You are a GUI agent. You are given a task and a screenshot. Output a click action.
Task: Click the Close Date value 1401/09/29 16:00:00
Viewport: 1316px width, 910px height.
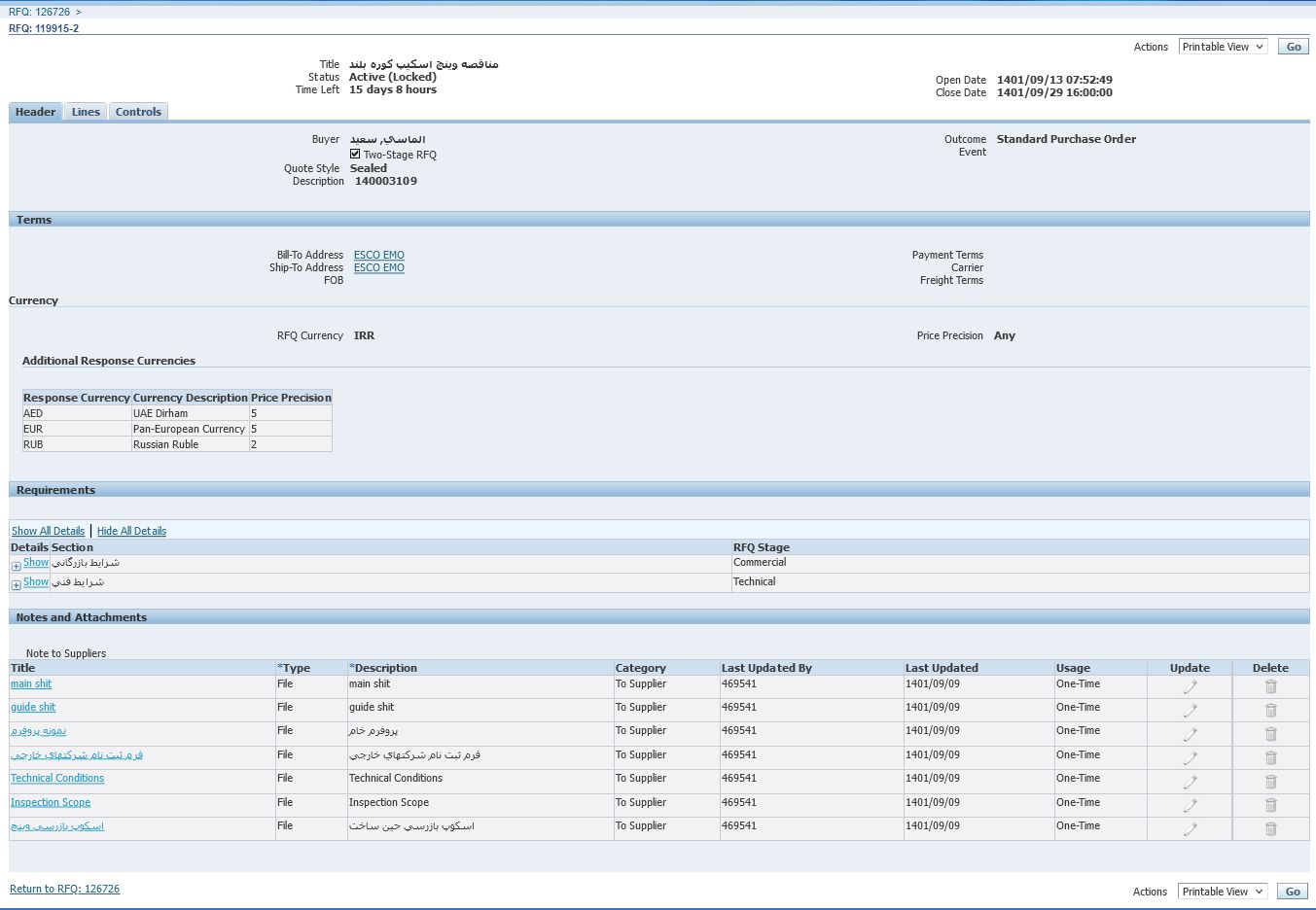pyautogui.click(x=1054, y=92)
